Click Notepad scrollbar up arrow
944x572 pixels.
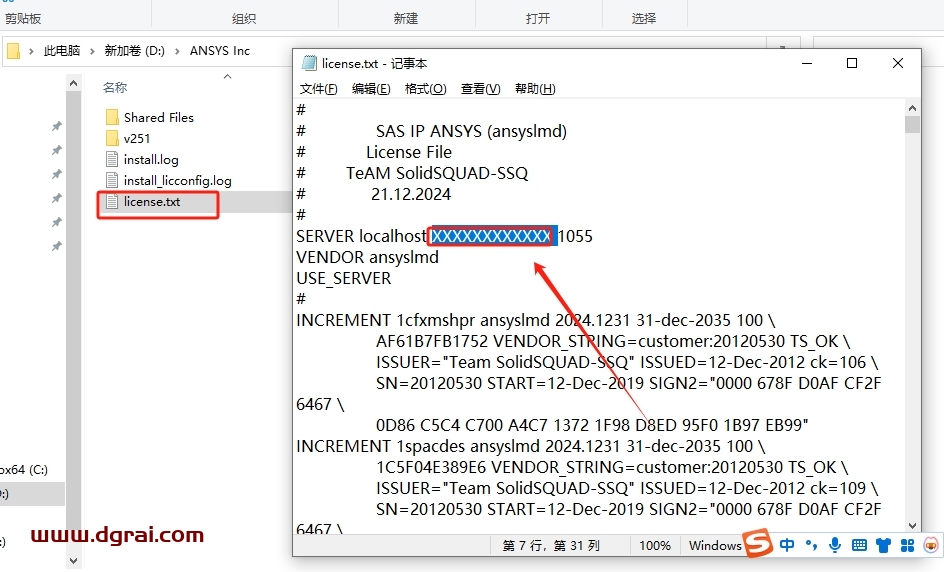[x=912, y=108]
